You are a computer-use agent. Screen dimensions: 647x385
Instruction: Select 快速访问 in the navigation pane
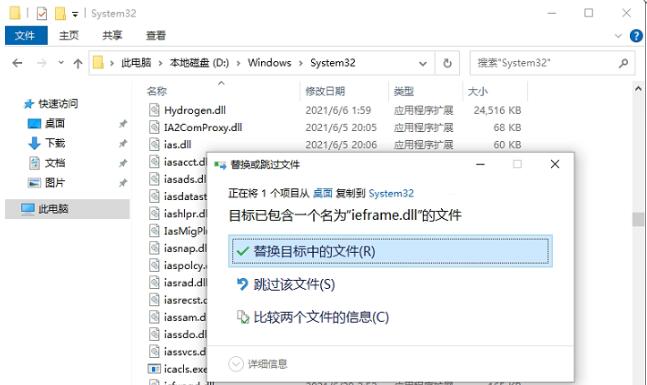58,104
